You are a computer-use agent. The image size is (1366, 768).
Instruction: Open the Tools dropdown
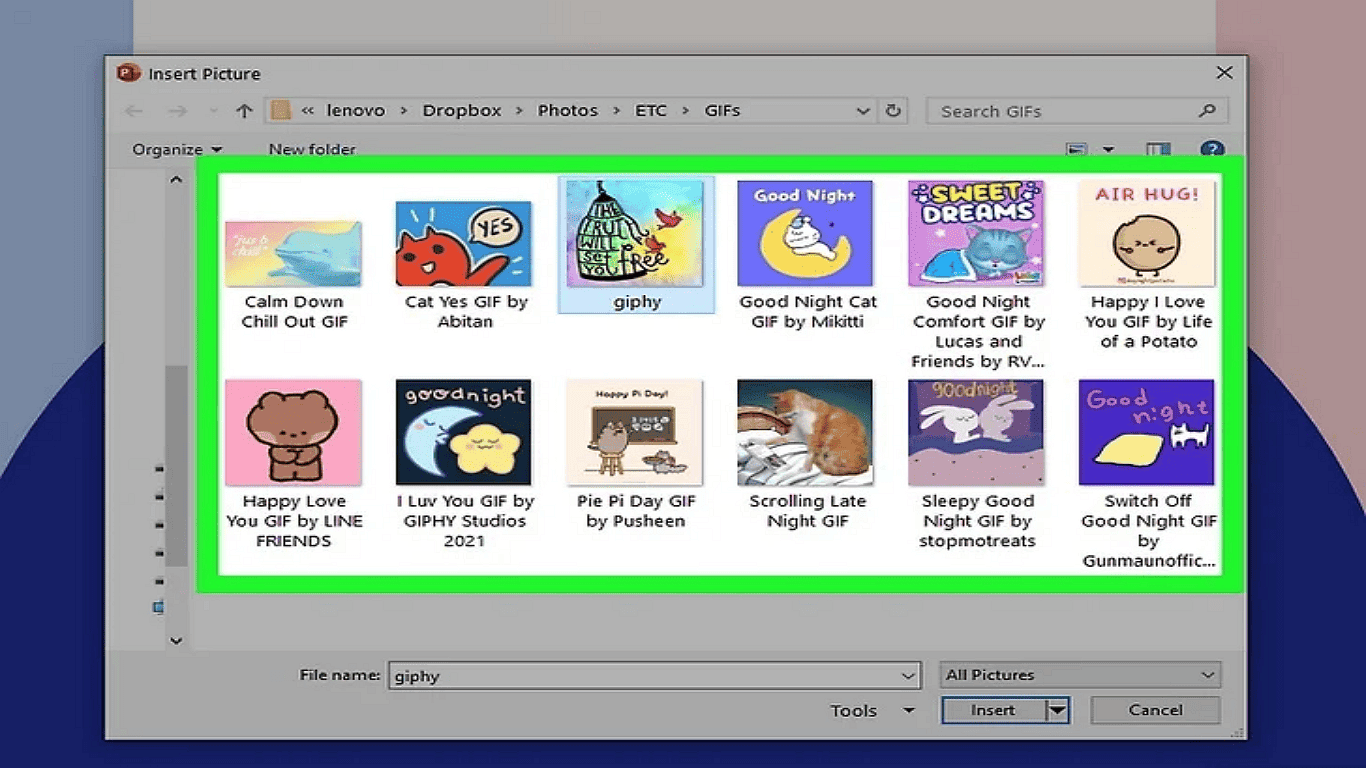872,710
